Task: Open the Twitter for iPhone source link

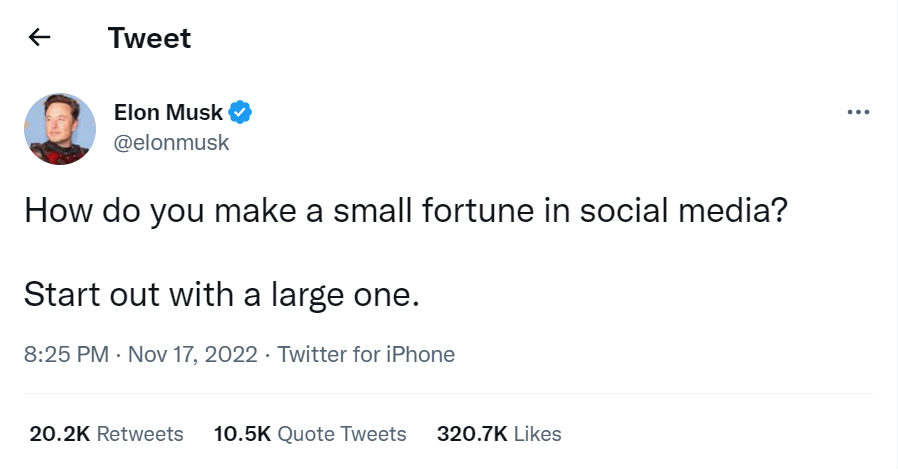Action: 366,354
